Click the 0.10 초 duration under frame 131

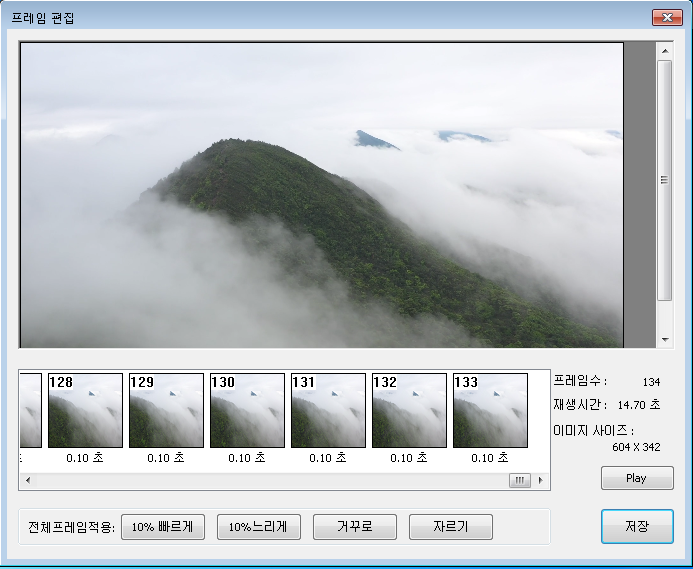coord(328,458)
